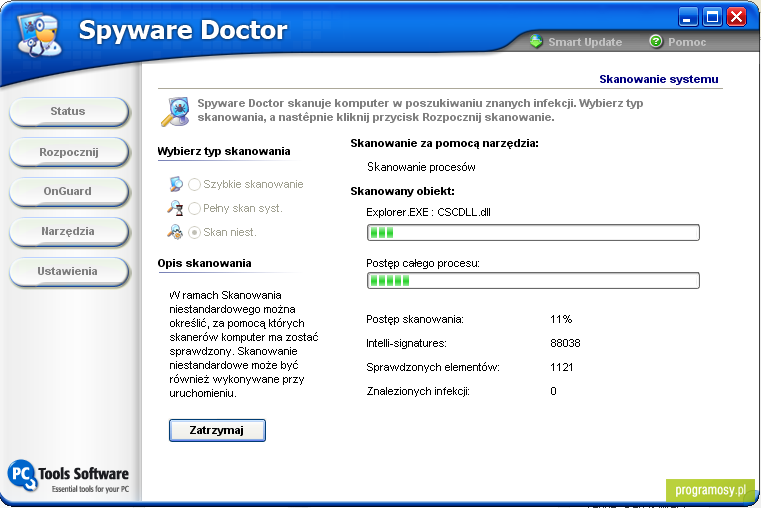Select Szybkie skanowanie radio button
This screenshot has height=508, width=761.
pyautogui.click(x=194, y=184)
